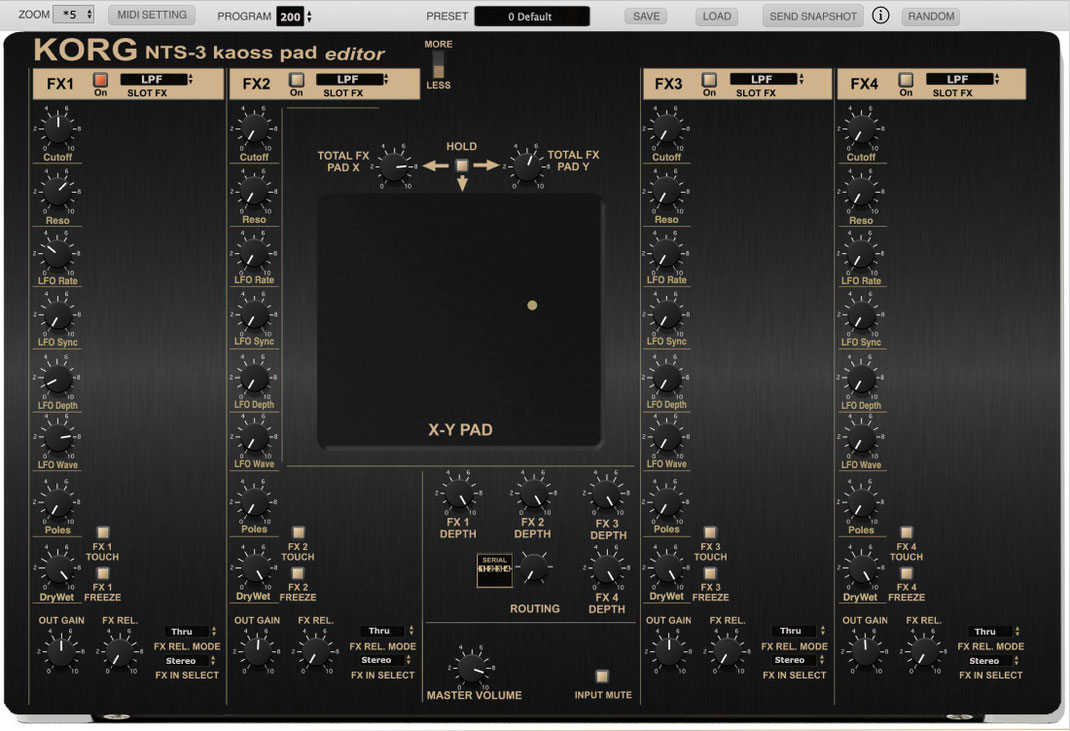Click the FX 3 DEPTH knob
This screenshot has height=731, width=1070.
606,494
